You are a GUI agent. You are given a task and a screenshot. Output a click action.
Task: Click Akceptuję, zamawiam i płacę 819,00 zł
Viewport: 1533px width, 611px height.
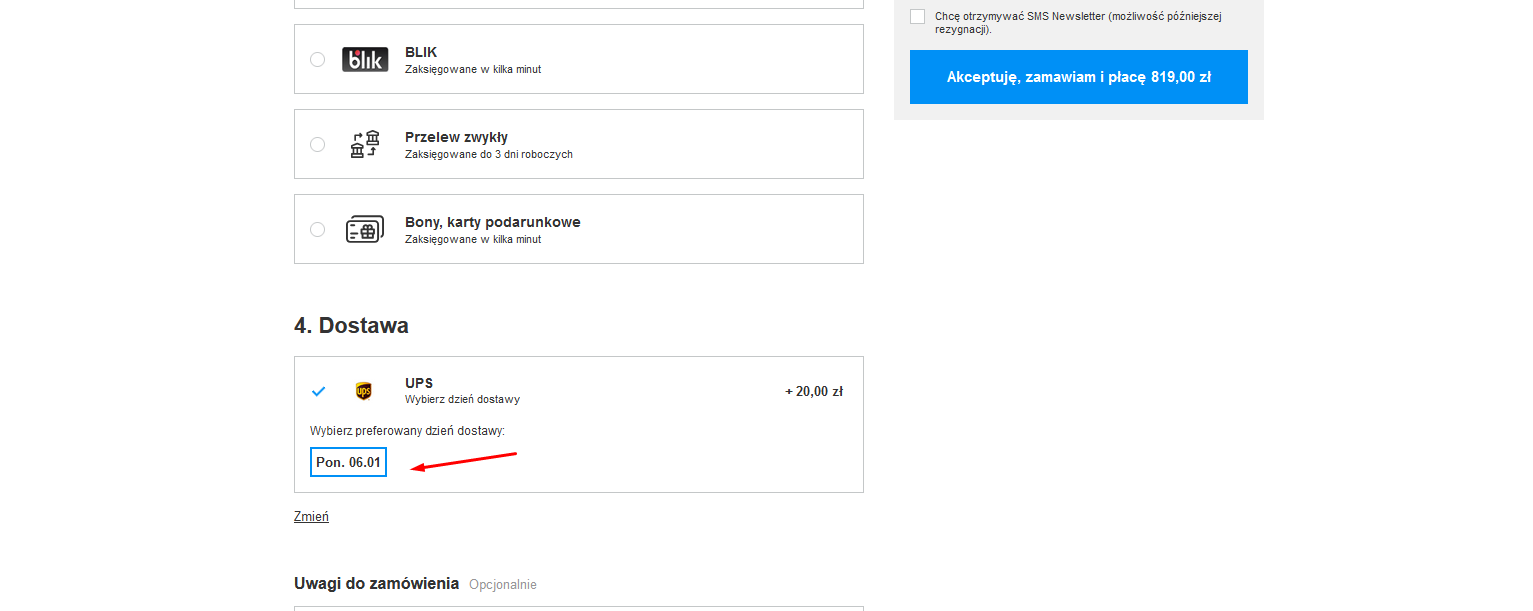(1078, 77)
